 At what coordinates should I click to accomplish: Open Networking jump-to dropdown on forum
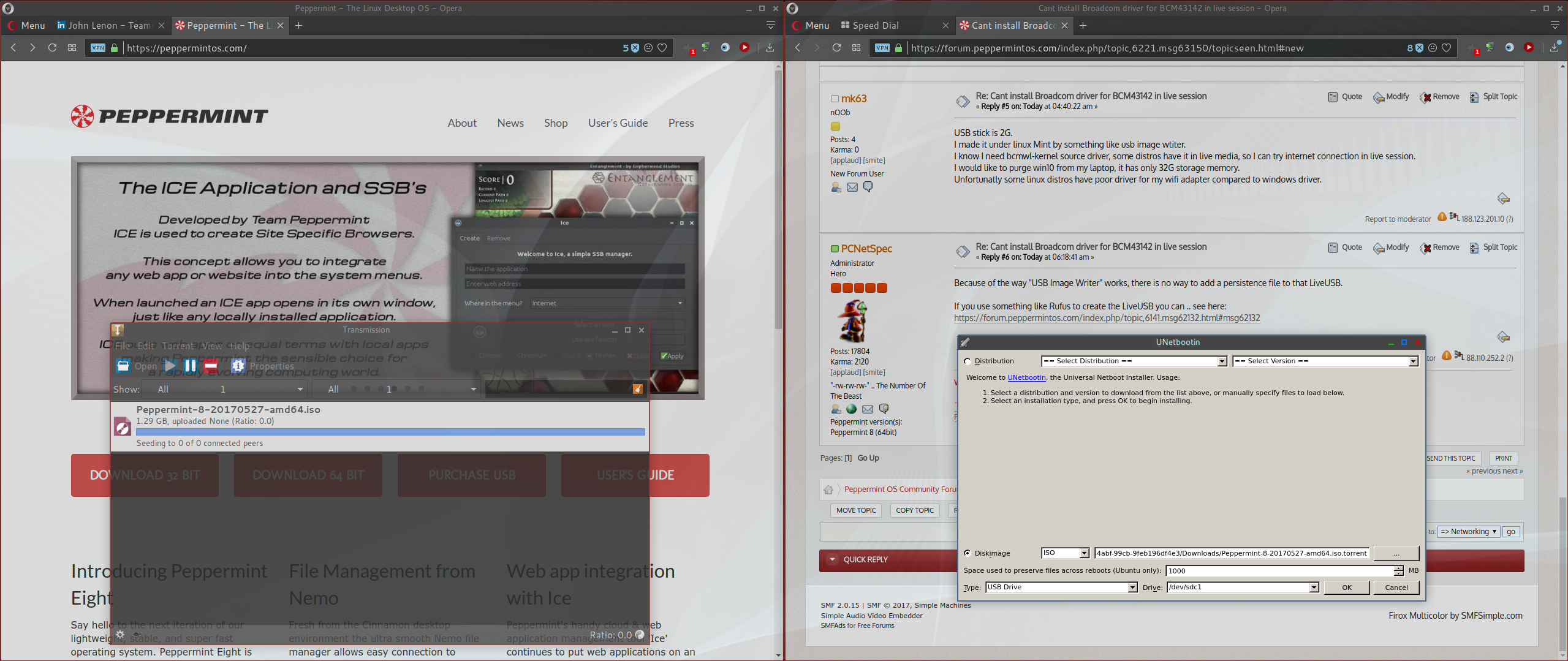pyautogui.click(x=1469, y=532)
